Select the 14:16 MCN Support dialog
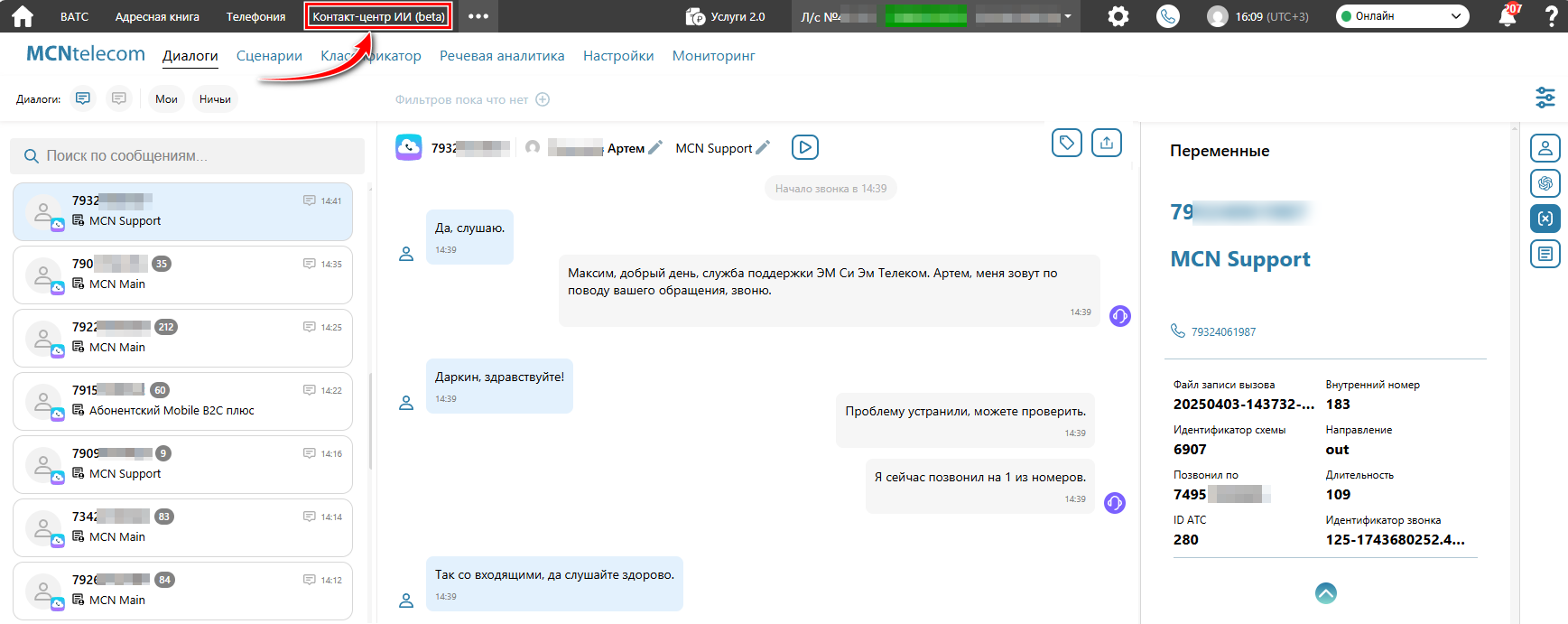Screen dimensions: 1568x624 click(x=182, y=465)
